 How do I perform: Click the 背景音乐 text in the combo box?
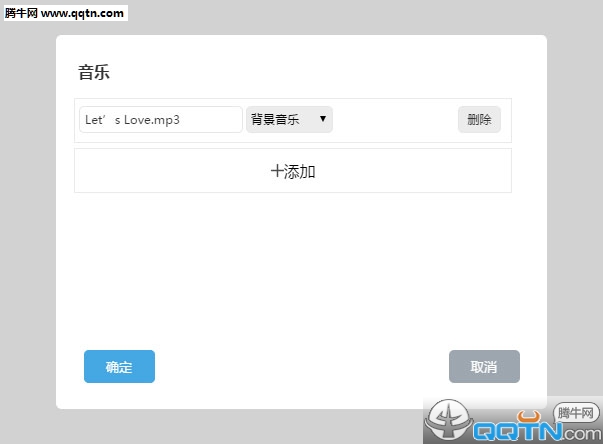275,120
